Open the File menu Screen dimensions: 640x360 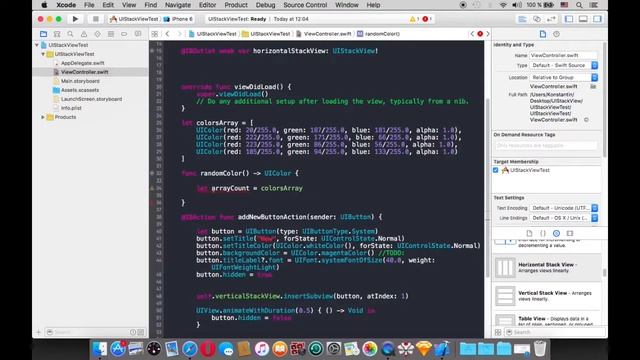click(x=89, y=5)
